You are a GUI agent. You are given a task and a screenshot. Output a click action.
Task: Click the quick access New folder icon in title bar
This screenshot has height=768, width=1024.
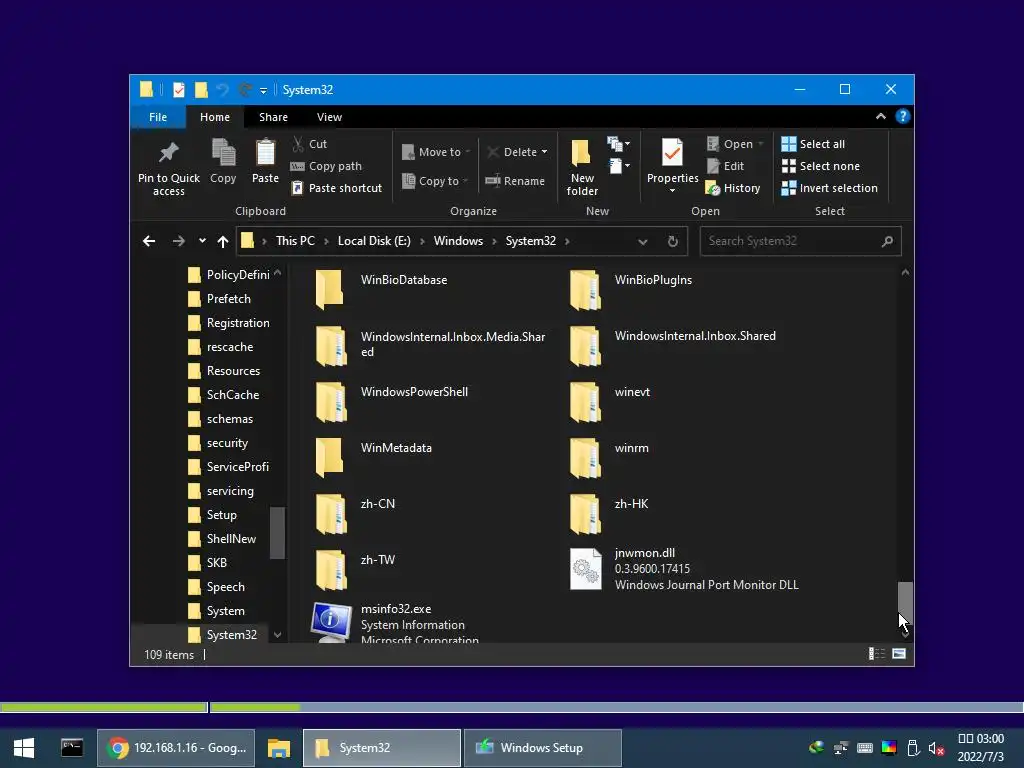pyautogui.click(x=201, y=89)
